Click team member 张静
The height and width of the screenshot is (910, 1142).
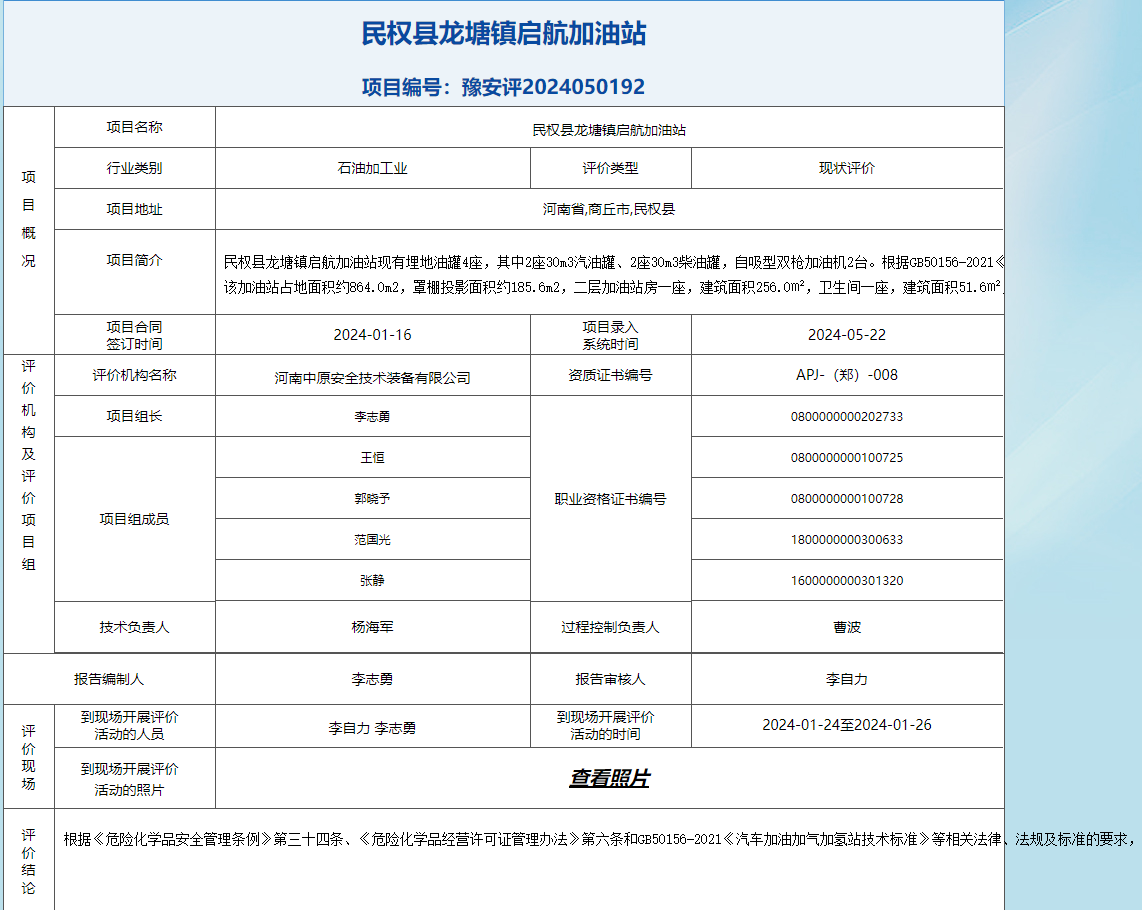click(x=372, y=581)
